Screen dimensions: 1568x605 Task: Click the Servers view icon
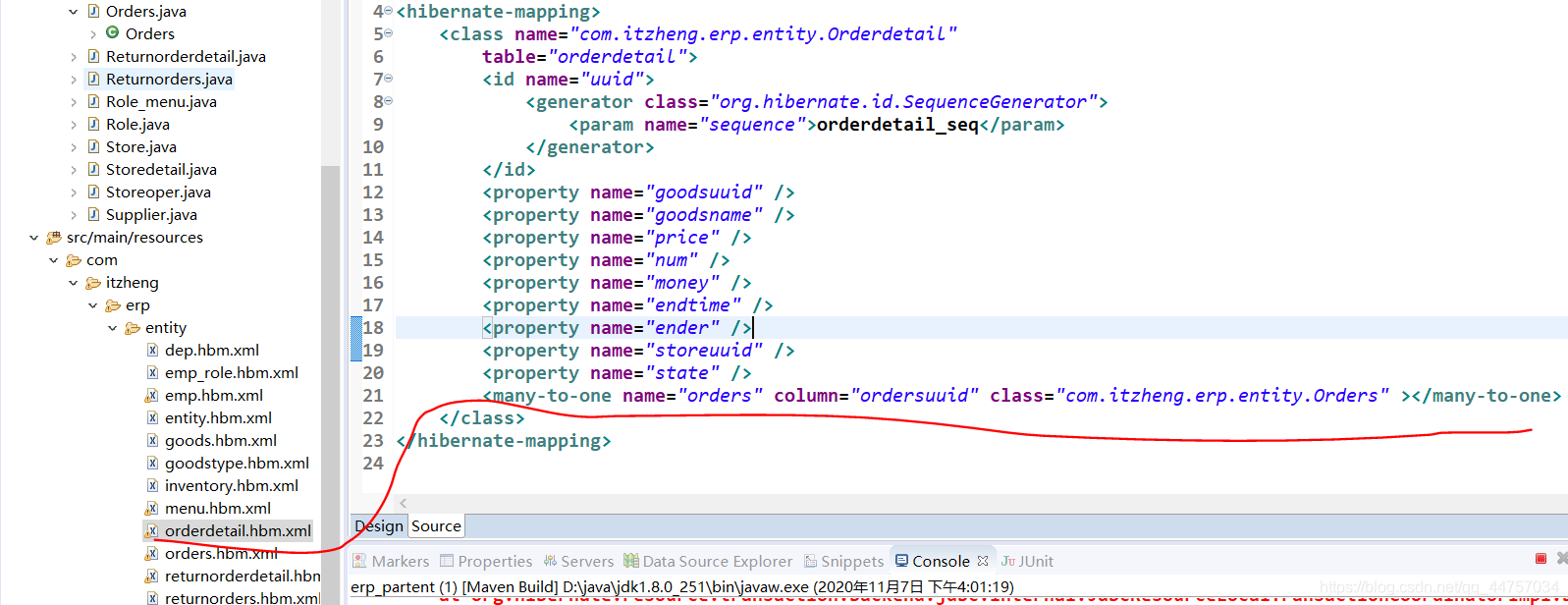550,561
